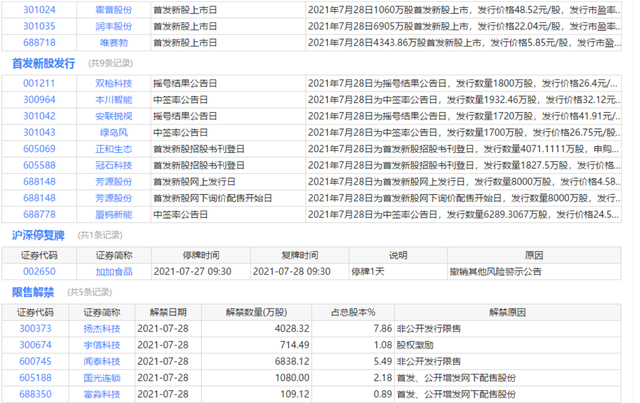This screenshot has height=403, width=640.
Task: Click the 复牌时间 column header
Action: [300, 255]
